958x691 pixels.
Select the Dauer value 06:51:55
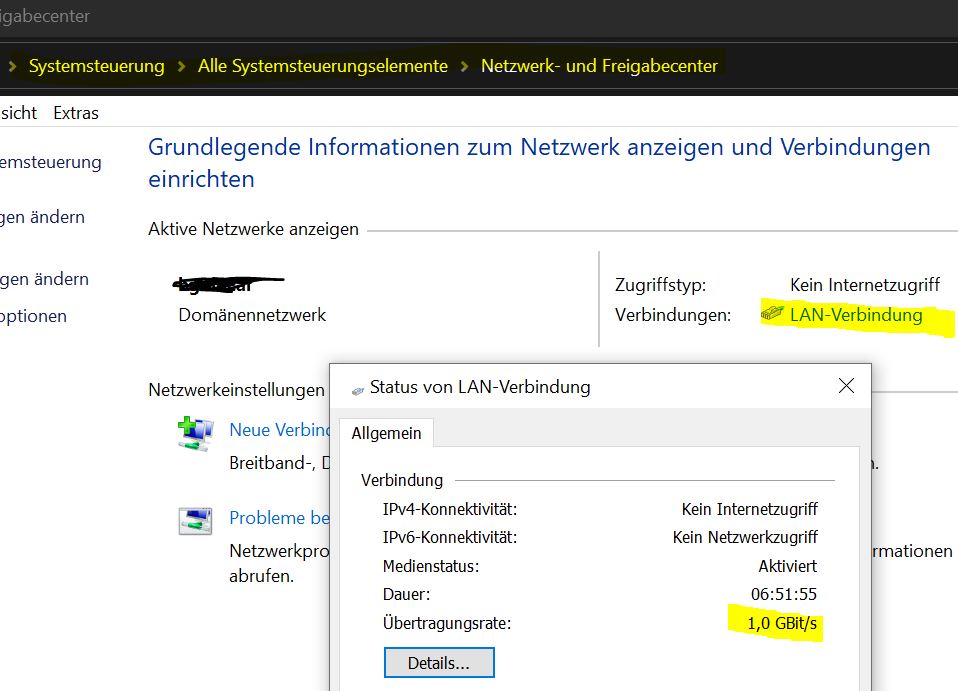coord(784,594)
